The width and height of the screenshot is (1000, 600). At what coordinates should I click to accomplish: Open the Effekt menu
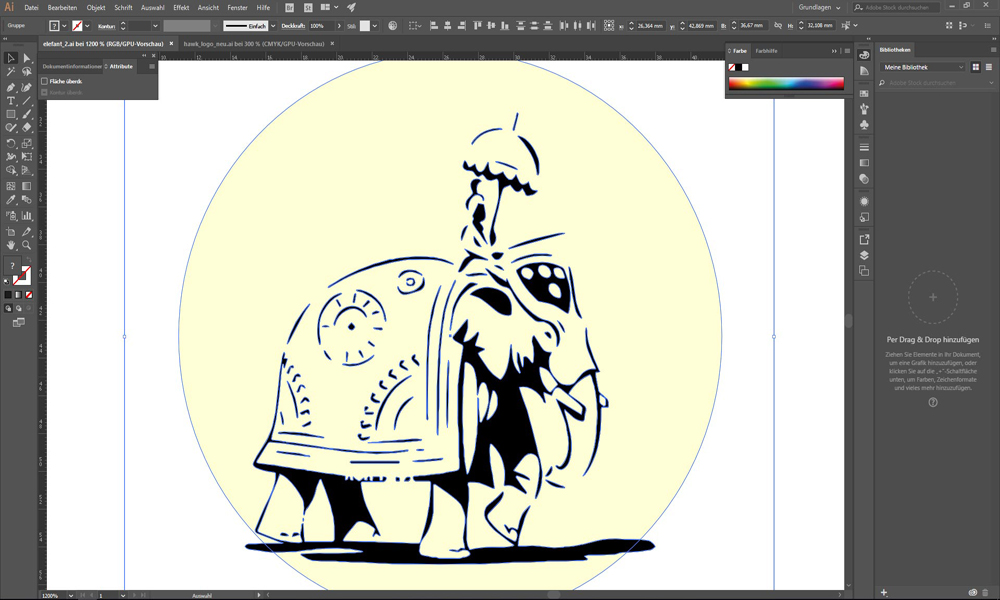181,7
